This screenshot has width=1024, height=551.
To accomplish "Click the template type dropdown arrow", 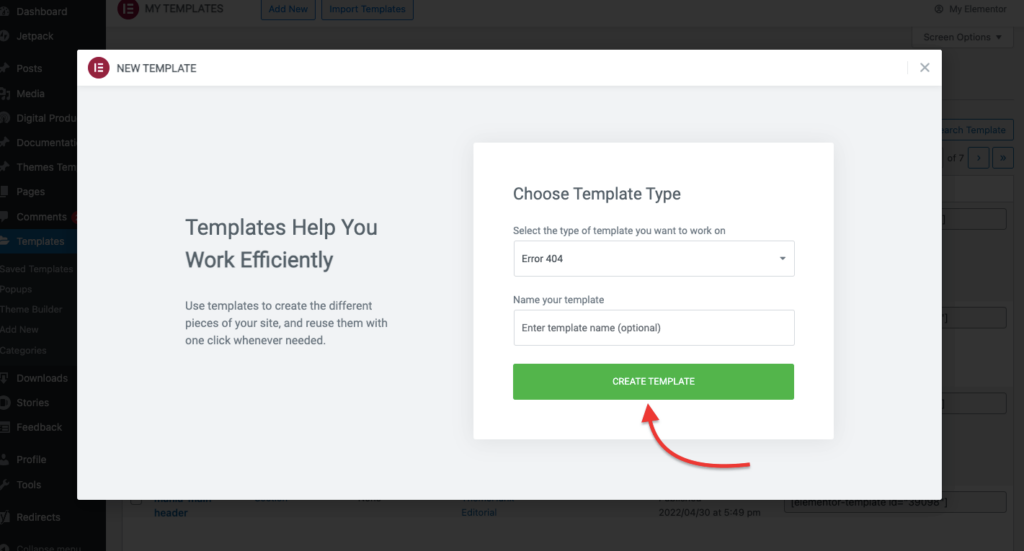I will [x=782, y=259].
